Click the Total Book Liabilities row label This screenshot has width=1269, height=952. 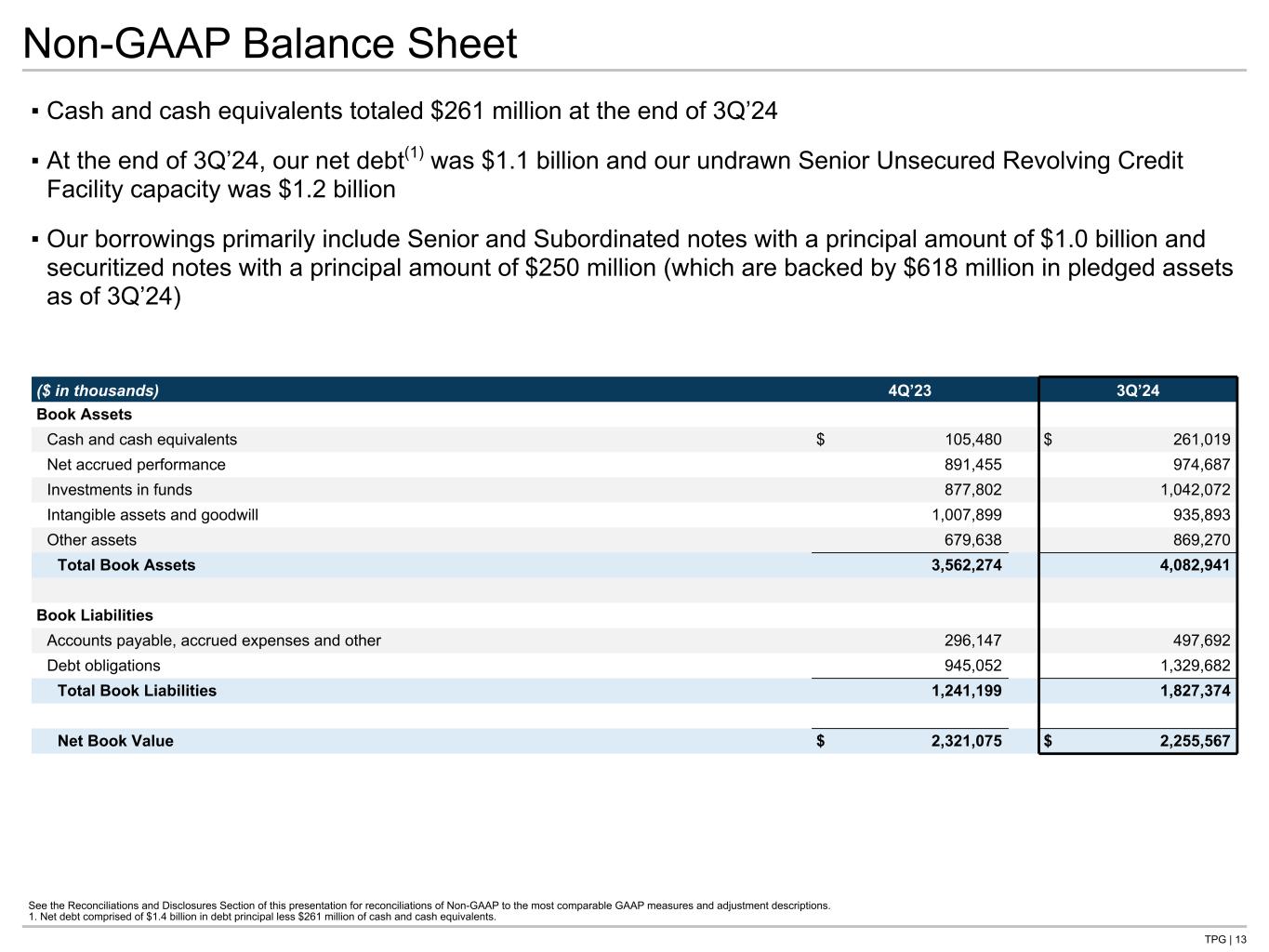(x=137, y=691)
